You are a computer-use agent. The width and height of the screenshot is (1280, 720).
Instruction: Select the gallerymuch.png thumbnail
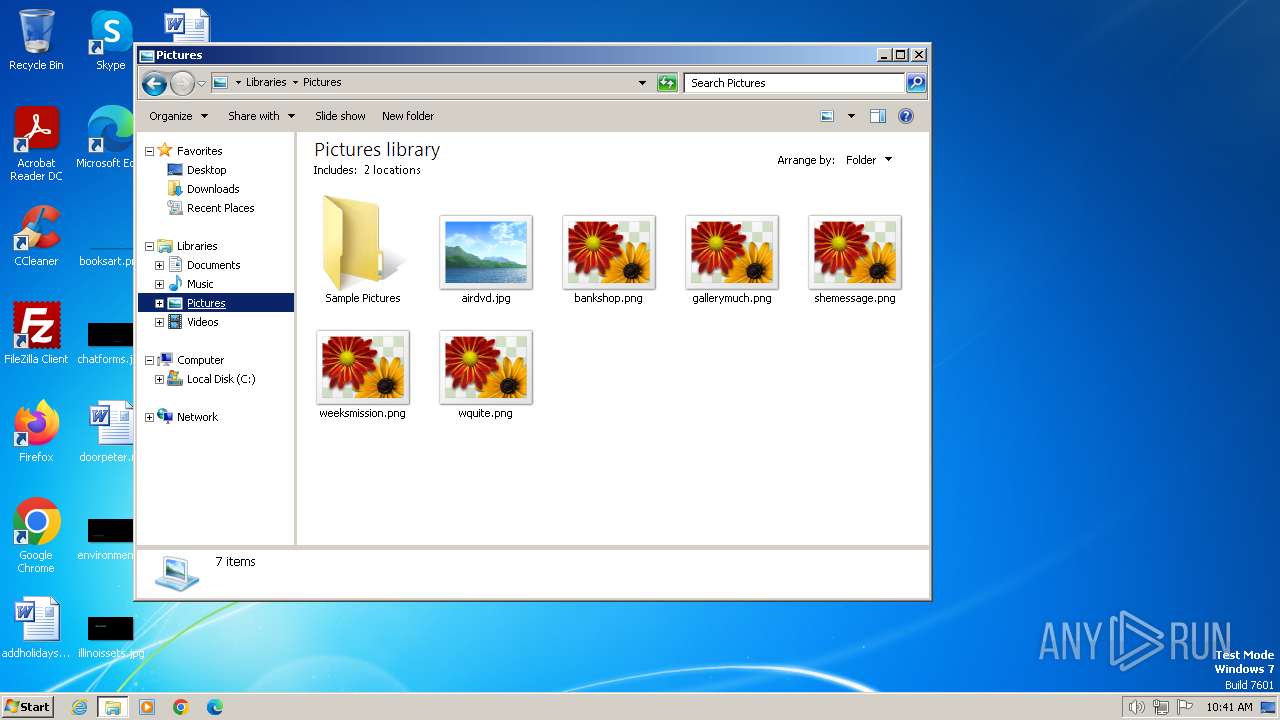pos(732,252)
